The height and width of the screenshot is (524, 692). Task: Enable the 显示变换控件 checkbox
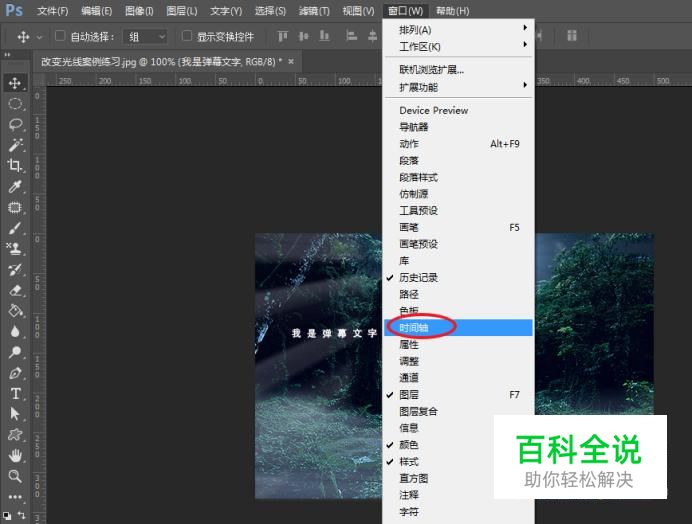[x=187, y=36]
